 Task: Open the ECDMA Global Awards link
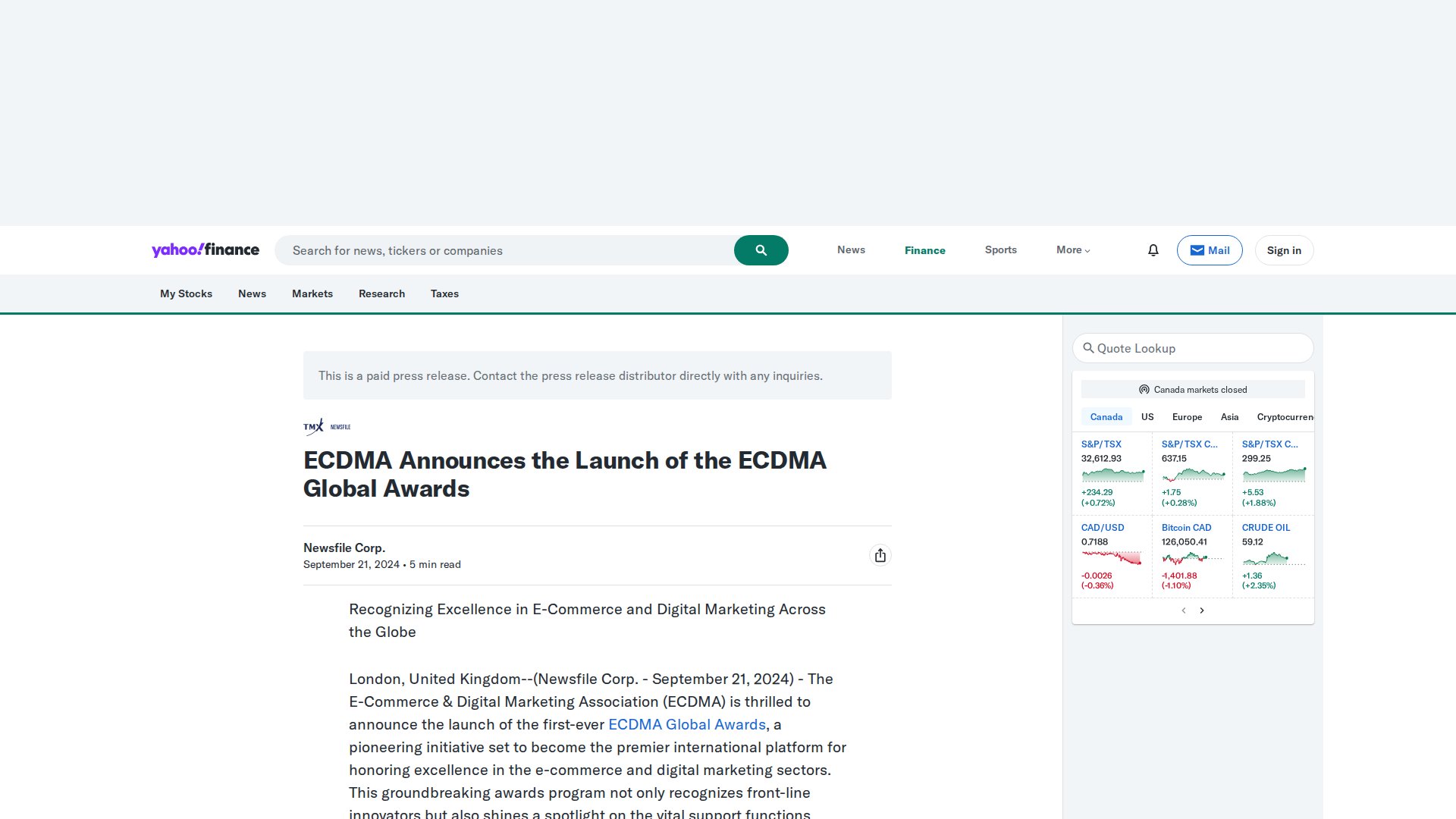click(687, 724)
